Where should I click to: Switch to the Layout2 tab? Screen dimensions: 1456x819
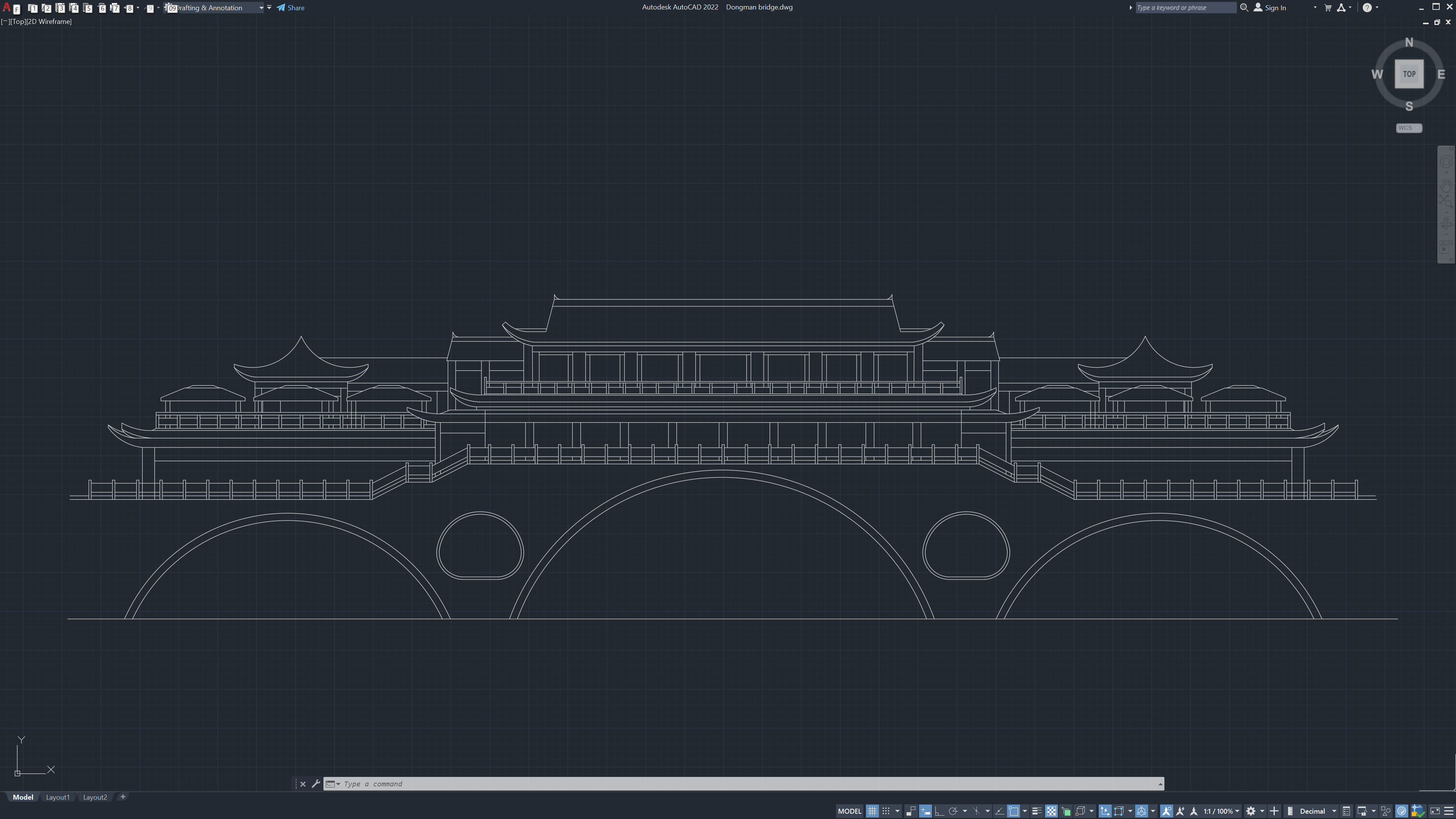95,797
